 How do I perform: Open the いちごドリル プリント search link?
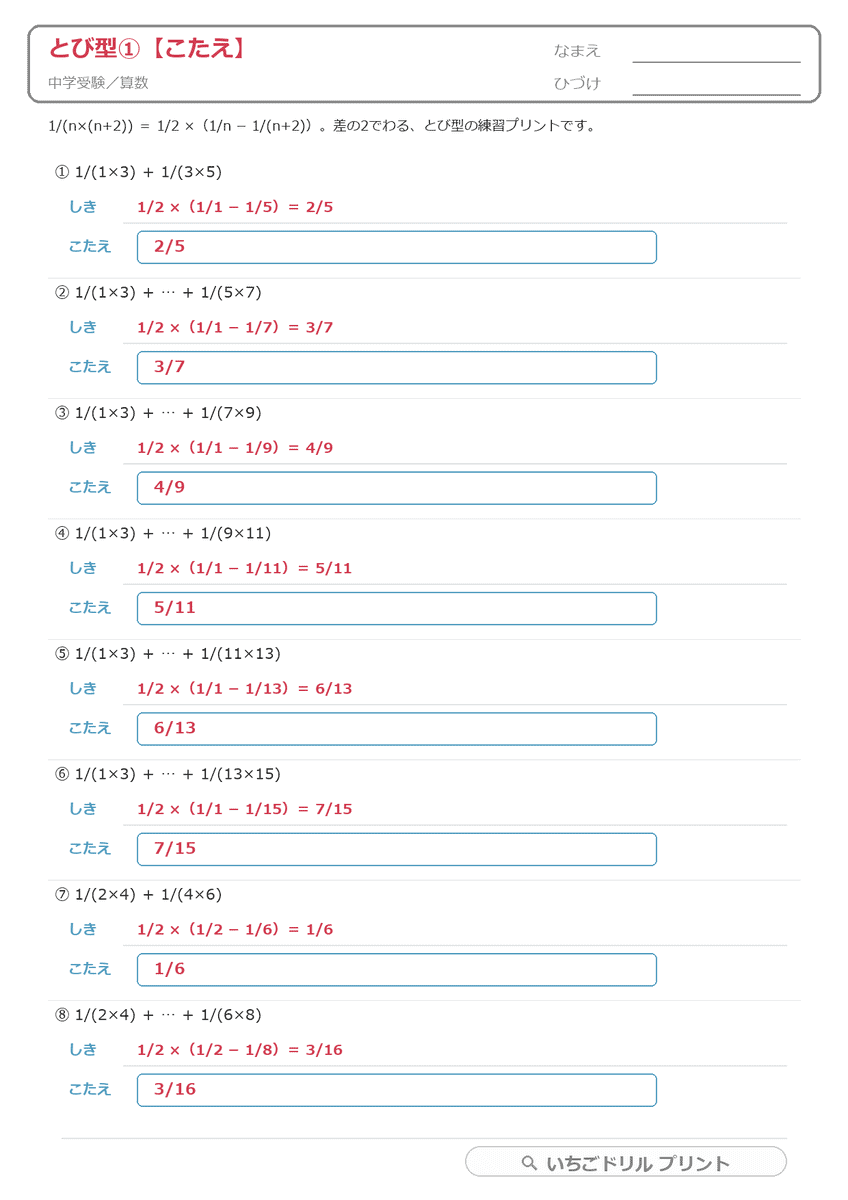click(626, 1162)
